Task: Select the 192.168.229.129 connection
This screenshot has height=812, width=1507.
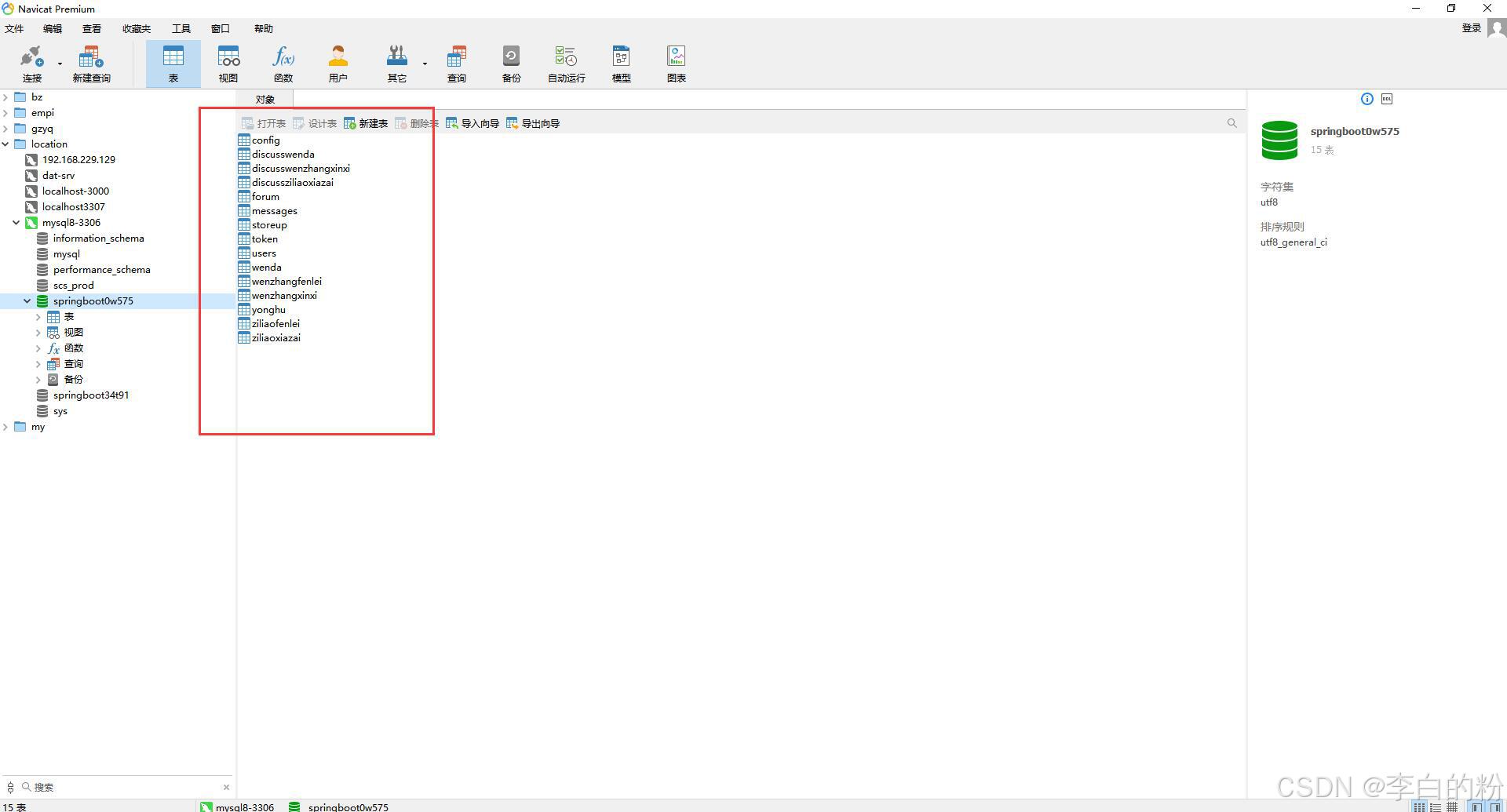Action: (71, 160)
